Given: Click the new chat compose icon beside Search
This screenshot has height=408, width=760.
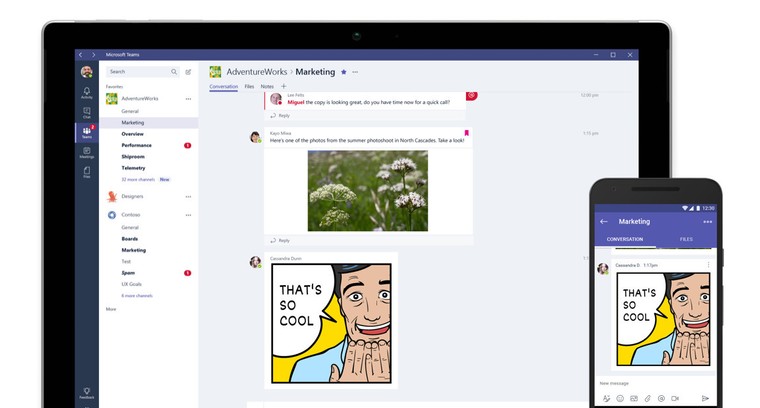Looking at the screenshot, I should point(188,72).
